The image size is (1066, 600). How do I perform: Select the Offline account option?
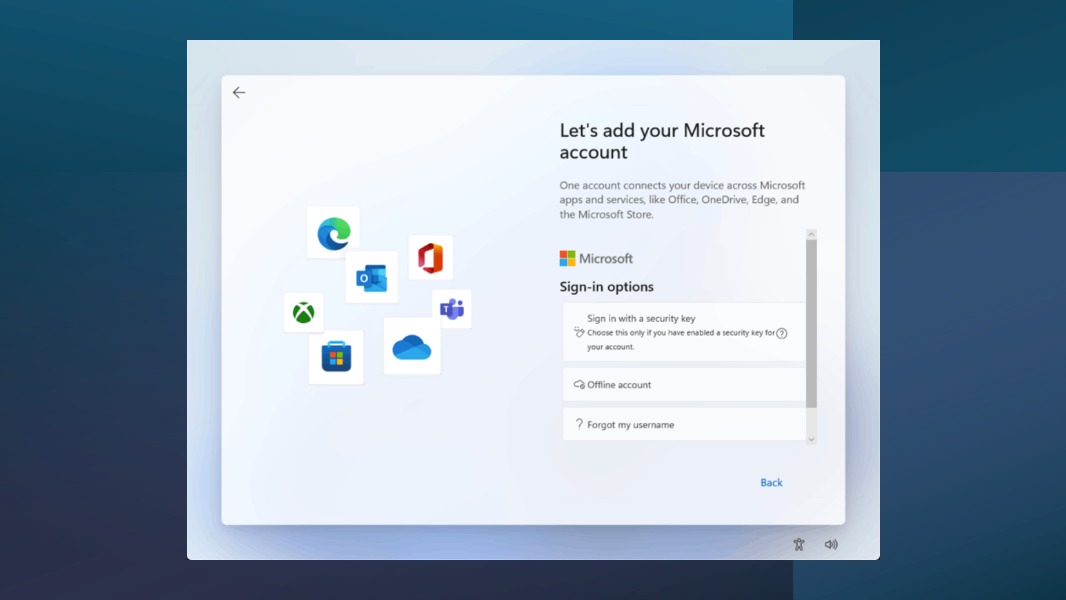(x=684, y=385)
